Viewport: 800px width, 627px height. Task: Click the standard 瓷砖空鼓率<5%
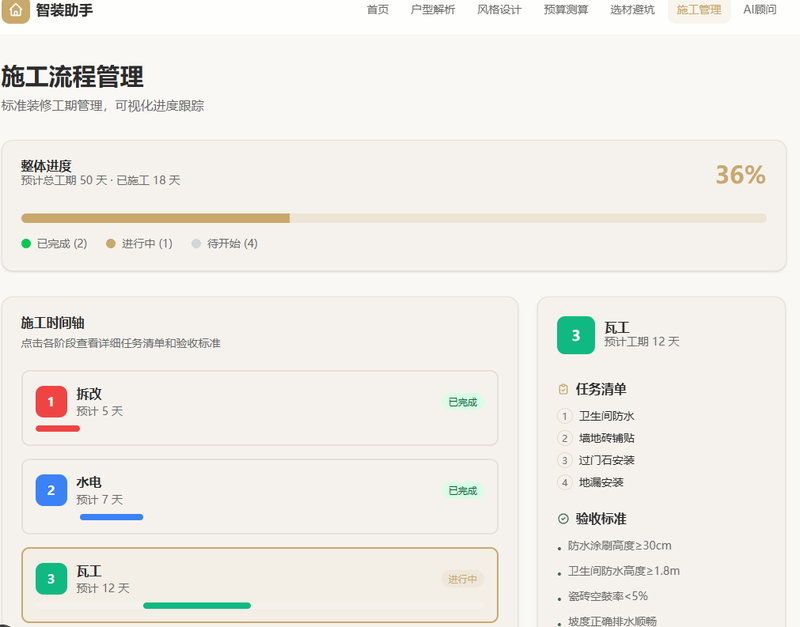[x=608, y=596]
